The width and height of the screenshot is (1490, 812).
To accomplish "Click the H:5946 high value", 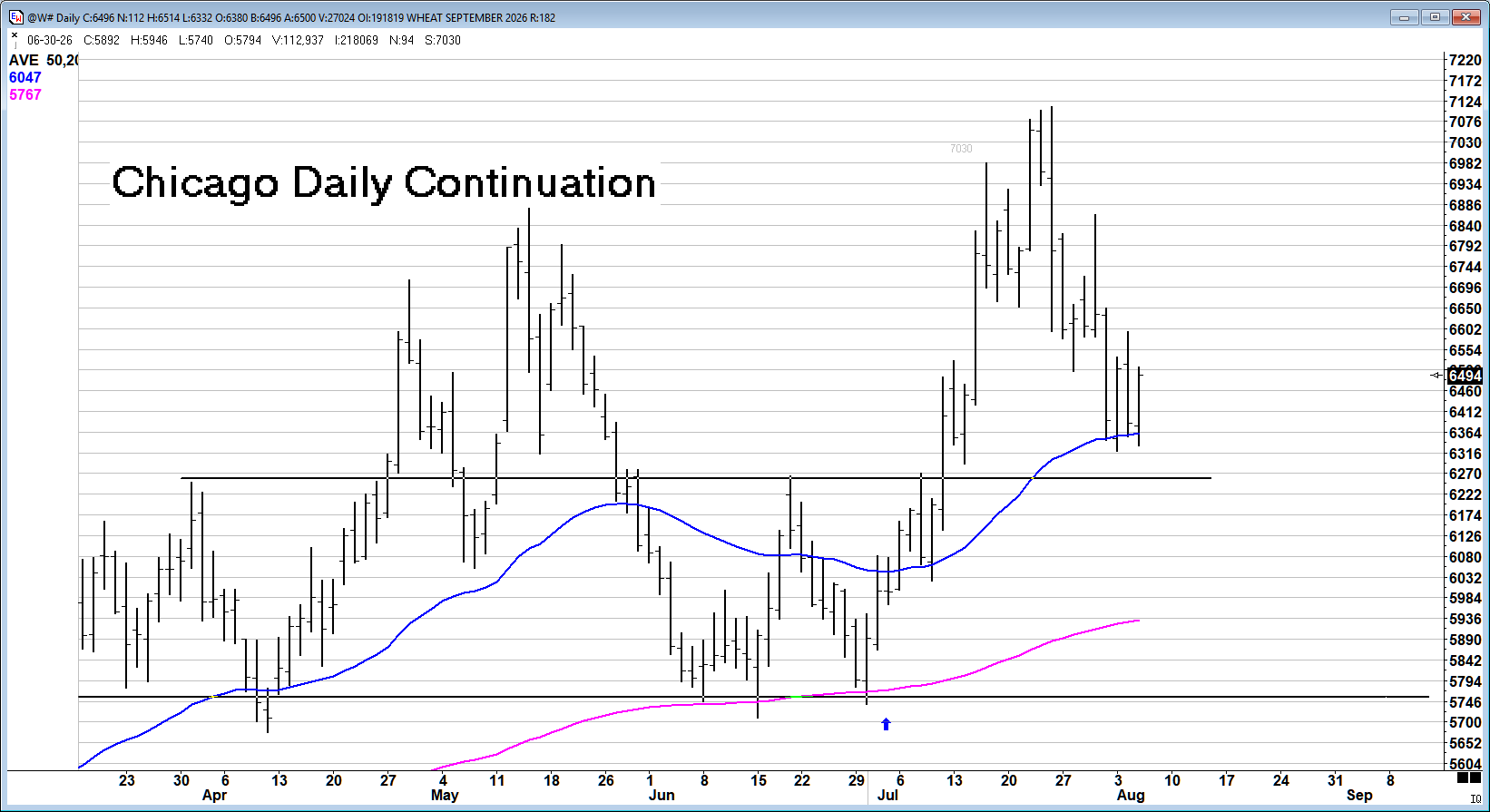I will [x=149, y=41].
